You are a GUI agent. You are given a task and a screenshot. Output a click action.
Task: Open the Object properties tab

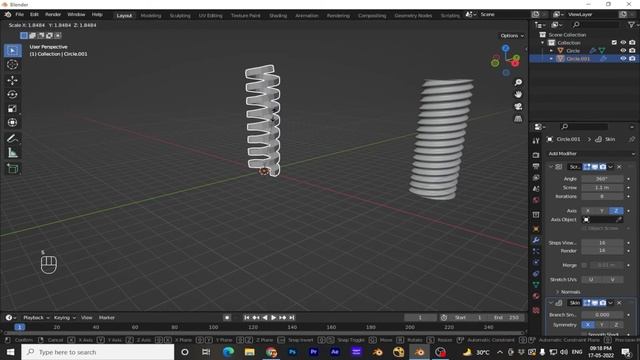(x=536, y=229)
